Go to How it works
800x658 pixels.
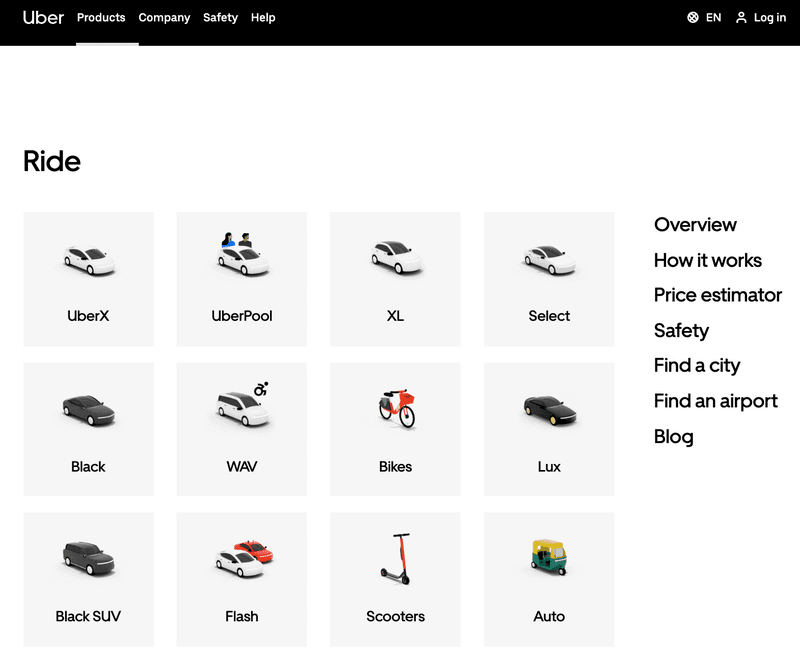tap(708, 260)
